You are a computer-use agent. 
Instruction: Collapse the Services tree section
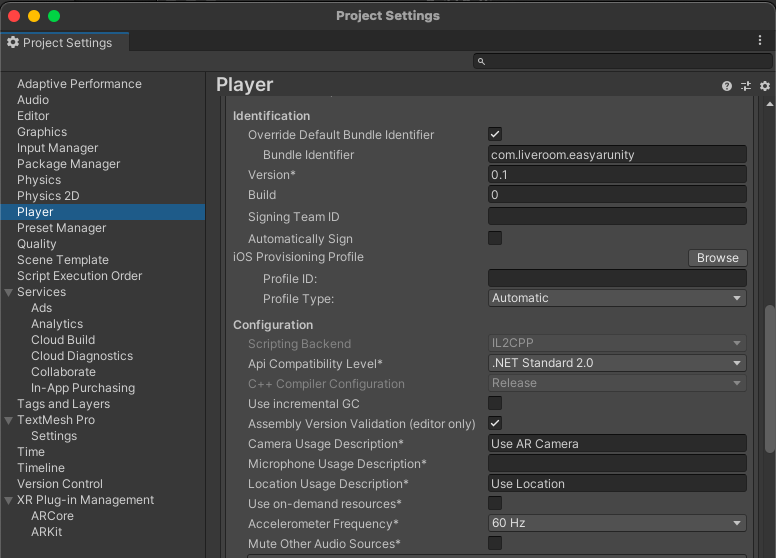click(9, 292)
